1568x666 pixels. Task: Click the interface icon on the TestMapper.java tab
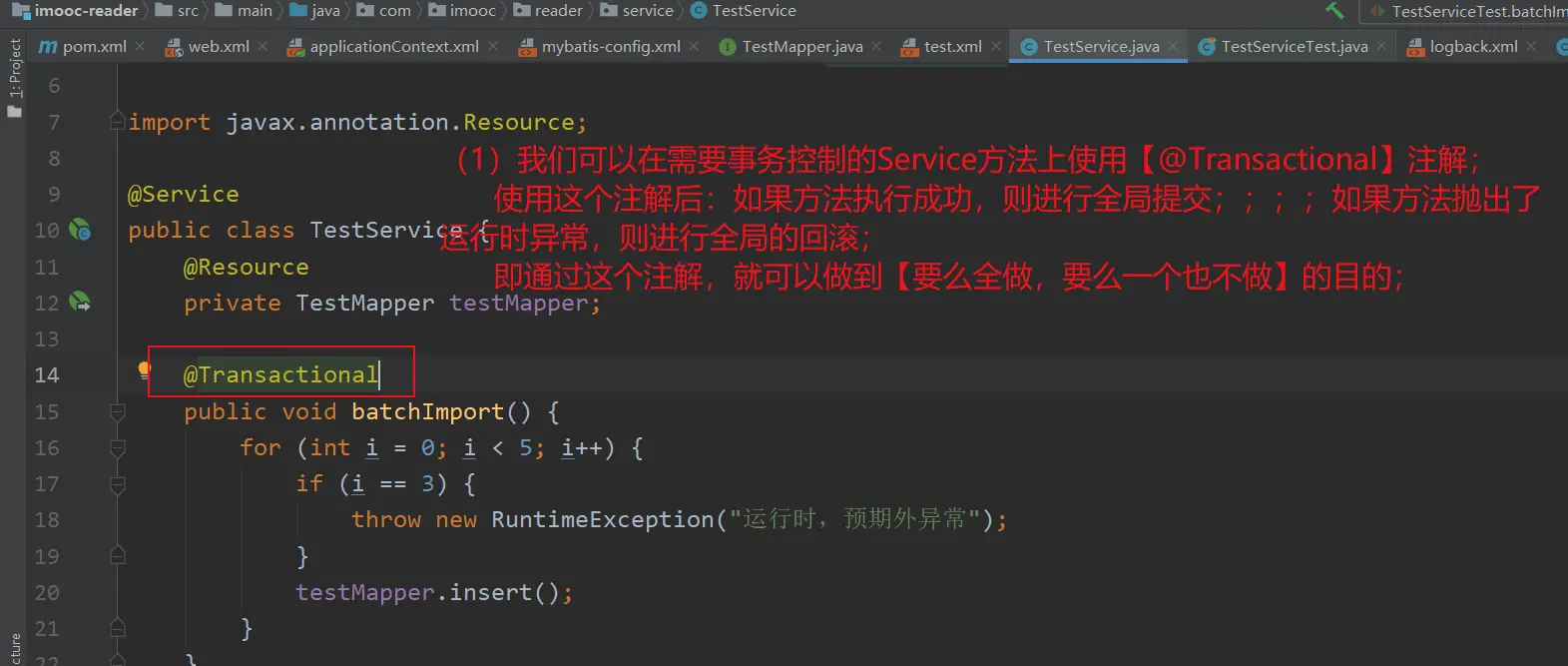[727, 47]
